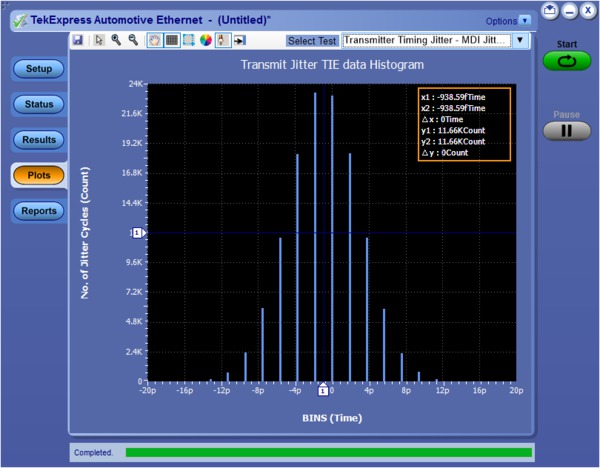
Task: Start the test run
Action: pyautogui.click(x=567, y=61)
